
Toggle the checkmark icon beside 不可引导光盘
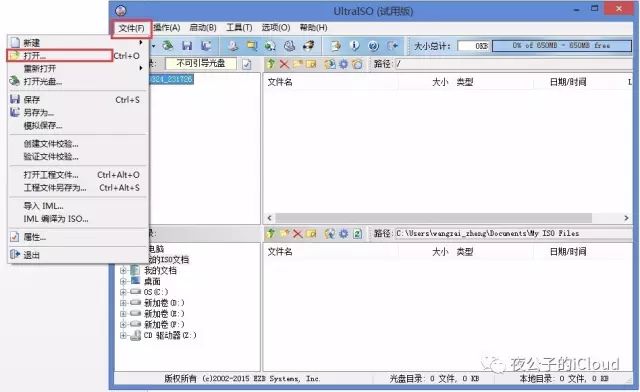click(247, 64)
